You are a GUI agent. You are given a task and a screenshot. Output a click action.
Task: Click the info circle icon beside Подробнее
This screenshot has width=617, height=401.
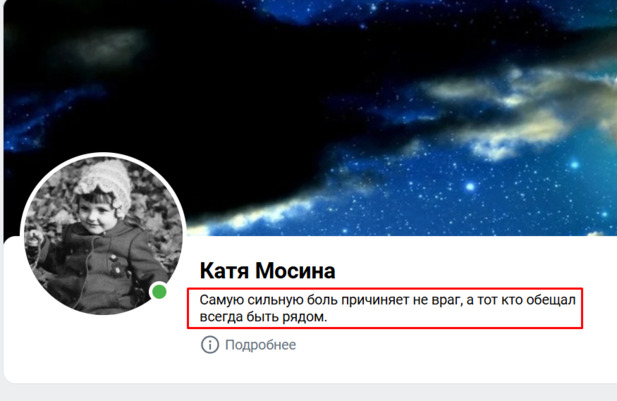pyautogui.click(x=210, y=345)
